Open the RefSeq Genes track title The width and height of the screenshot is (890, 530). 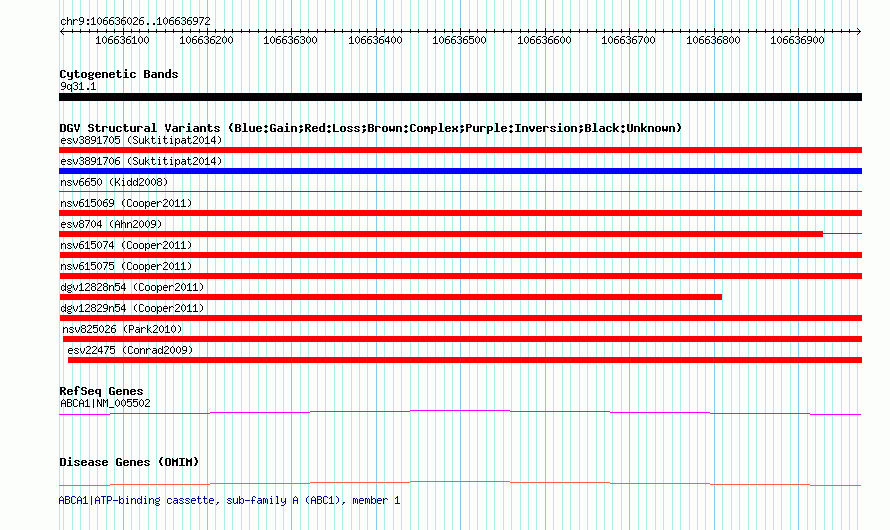pyautogui.click(x=101, y=391)
